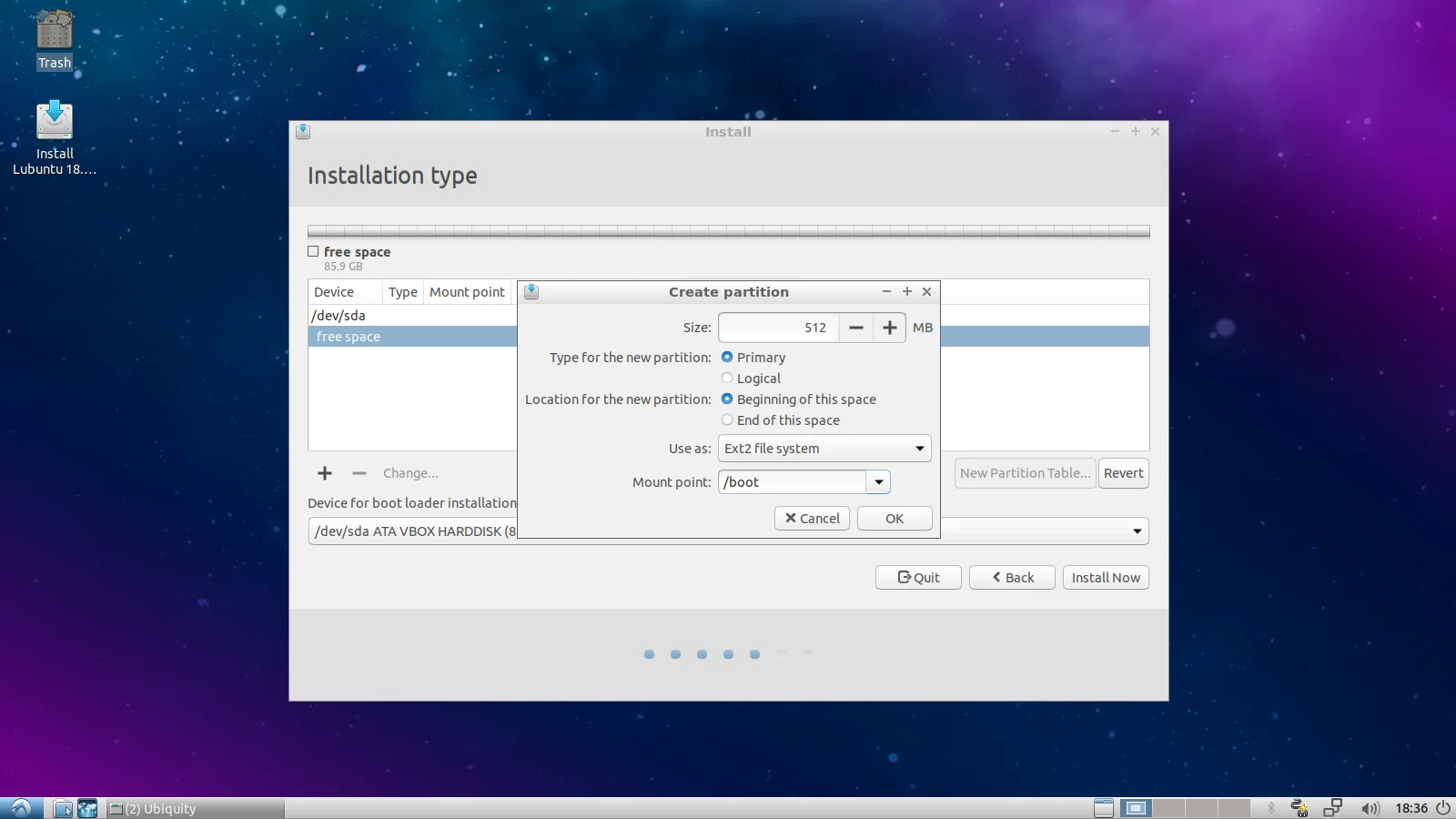Image resolution: width=1456 pixels, height=819 pixels.
Task: Click Cancel in Create partition dialog
Action: click(x=812, y=519)
